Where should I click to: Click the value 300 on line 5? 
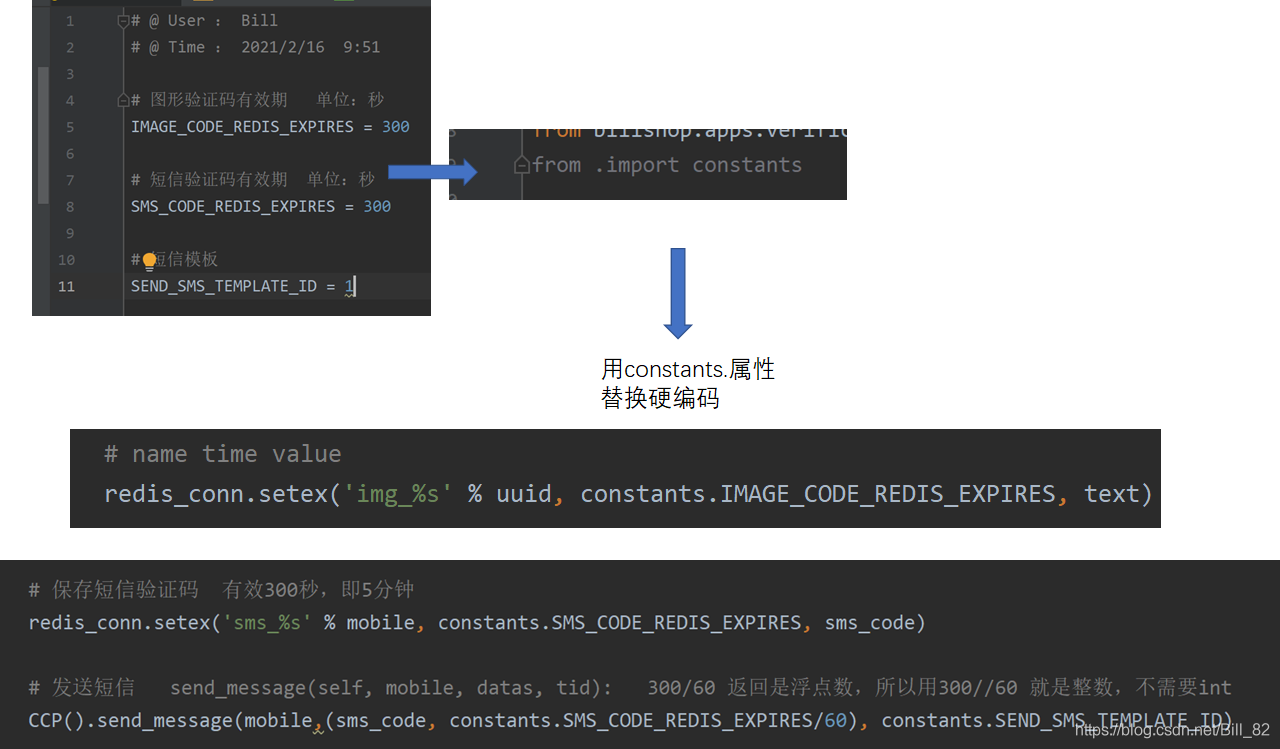396,127
